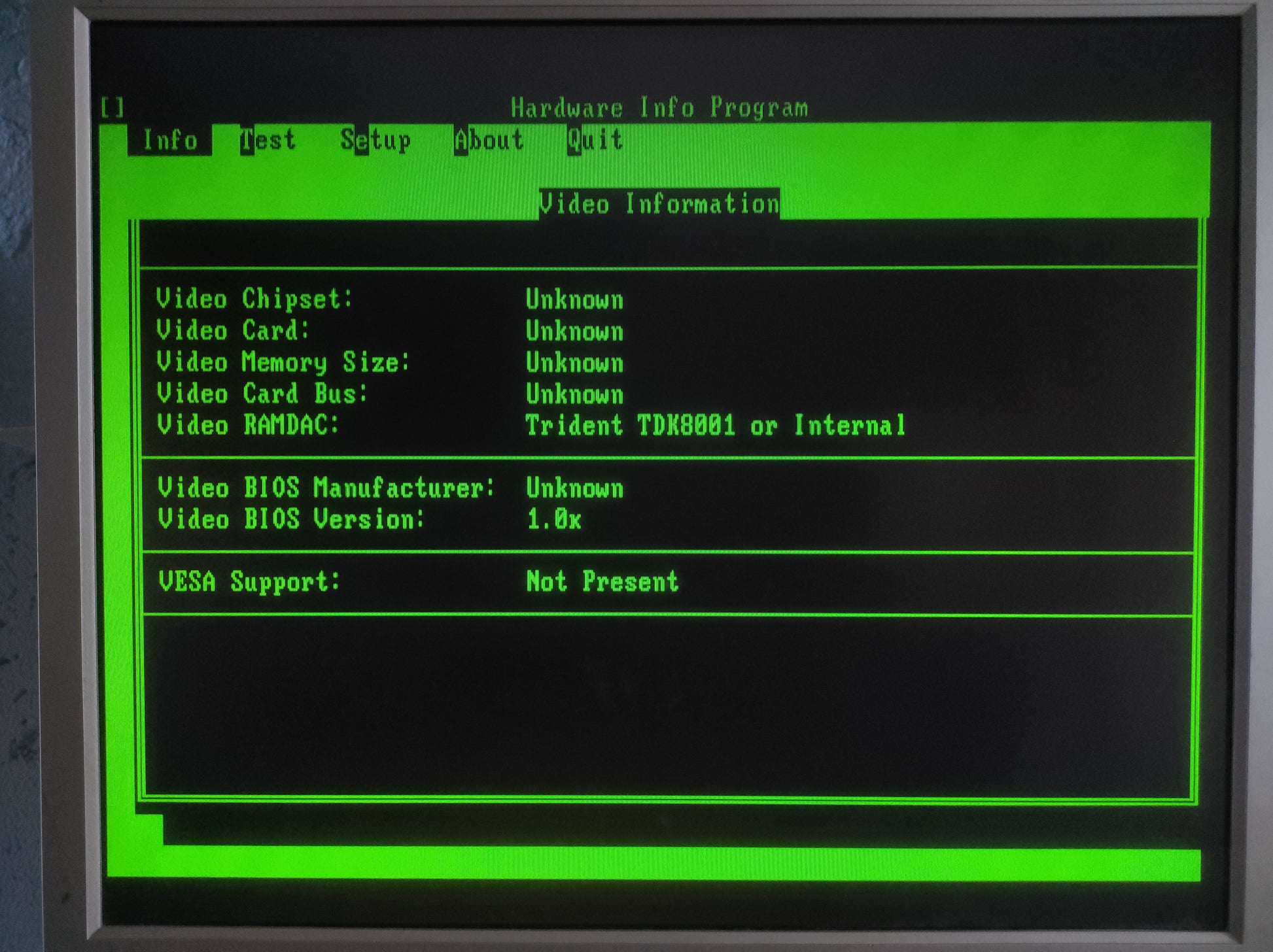Viewport: 1273px width, 952px height.
Task: Select the Video RAMDAC label
Action: (248, 425)
